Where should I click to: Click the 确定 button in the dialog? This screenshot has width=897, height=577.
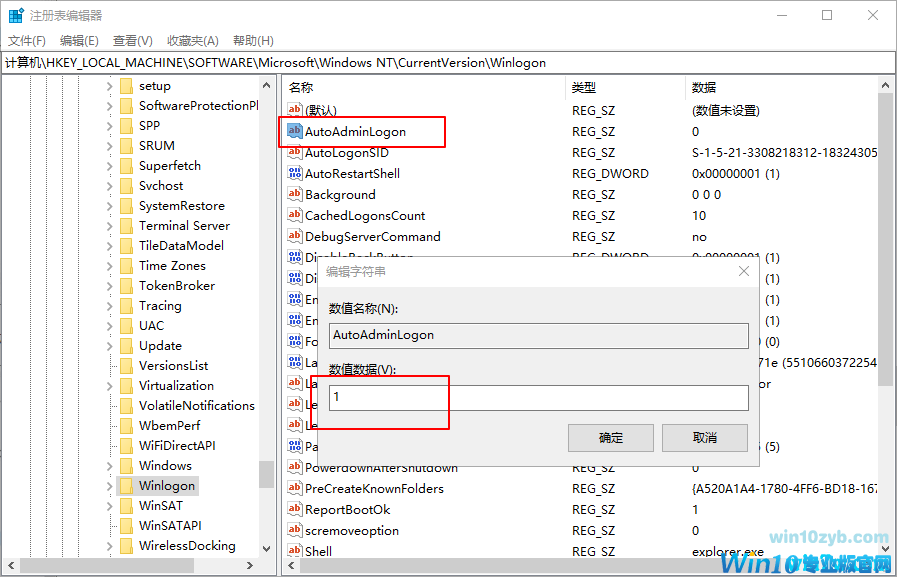[x=610, y=437]
